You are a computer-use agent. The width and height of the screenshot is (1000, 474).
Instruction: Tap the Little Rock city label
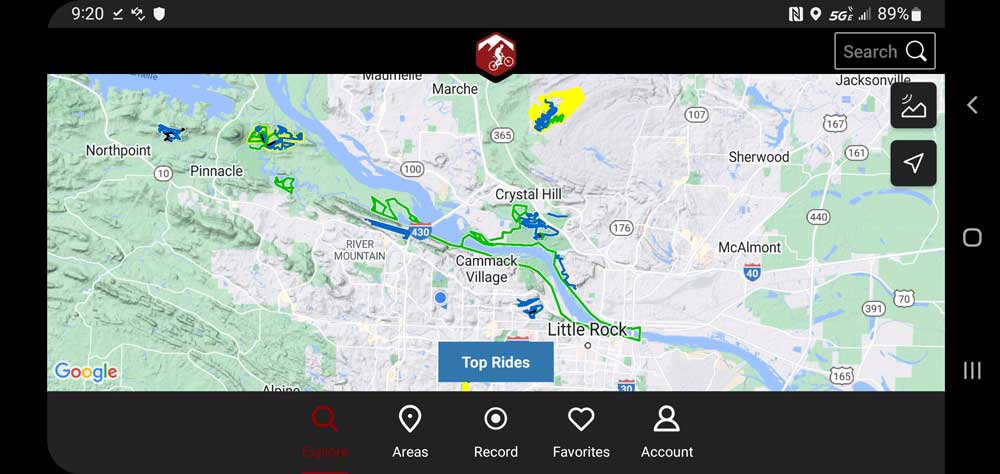point(587,330)
